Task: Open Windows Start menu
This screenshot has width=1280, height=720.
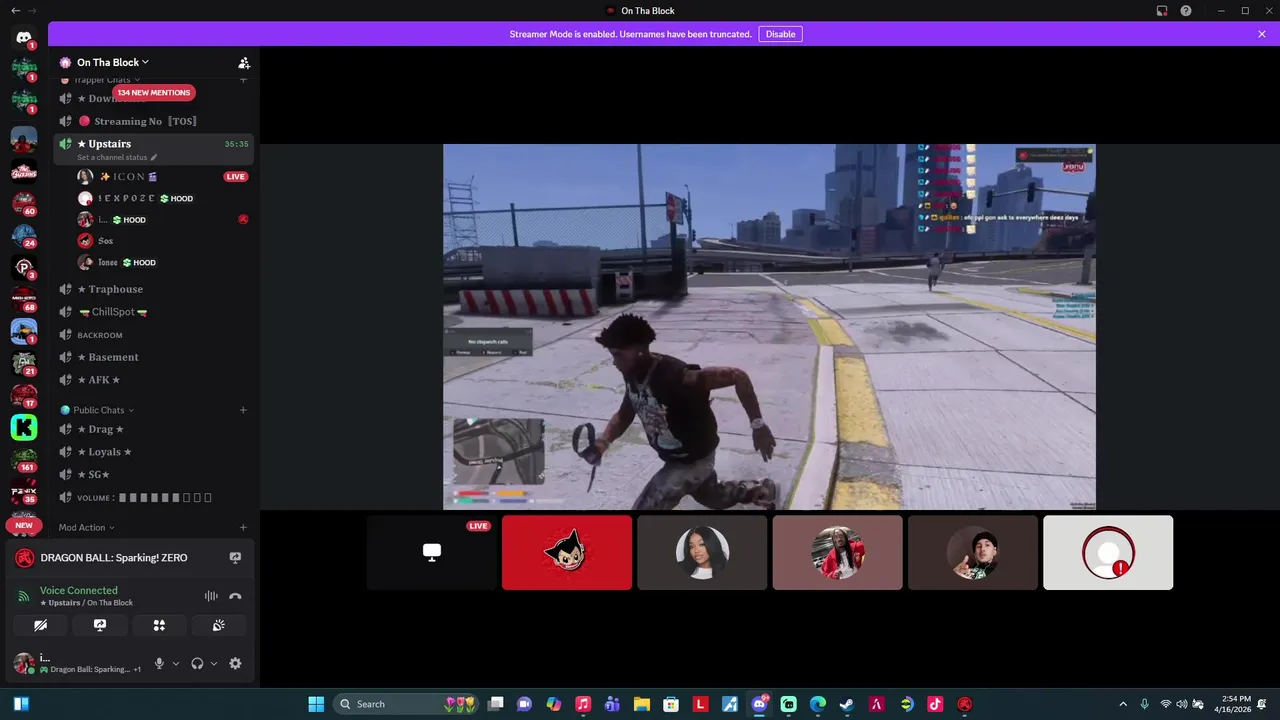Action: point(316,704)
